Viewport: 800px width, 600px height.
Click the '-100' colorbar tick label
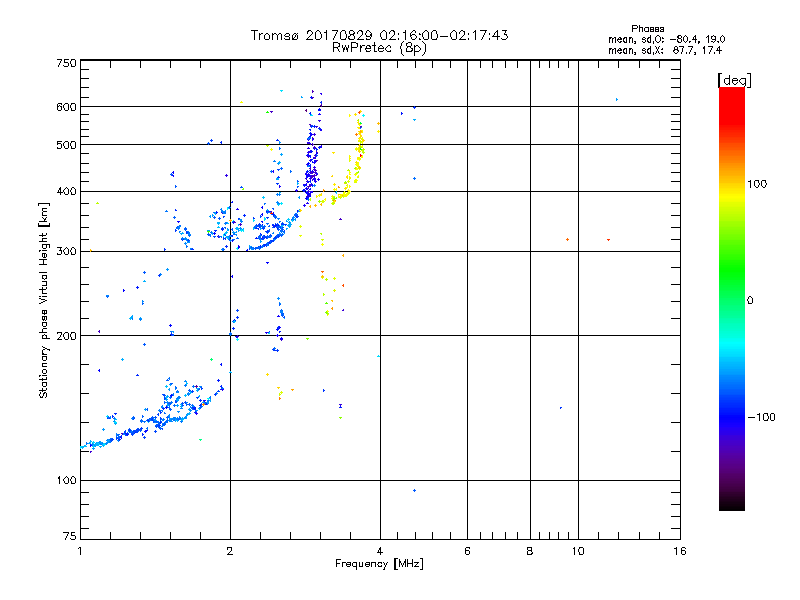tap(762, 417)
